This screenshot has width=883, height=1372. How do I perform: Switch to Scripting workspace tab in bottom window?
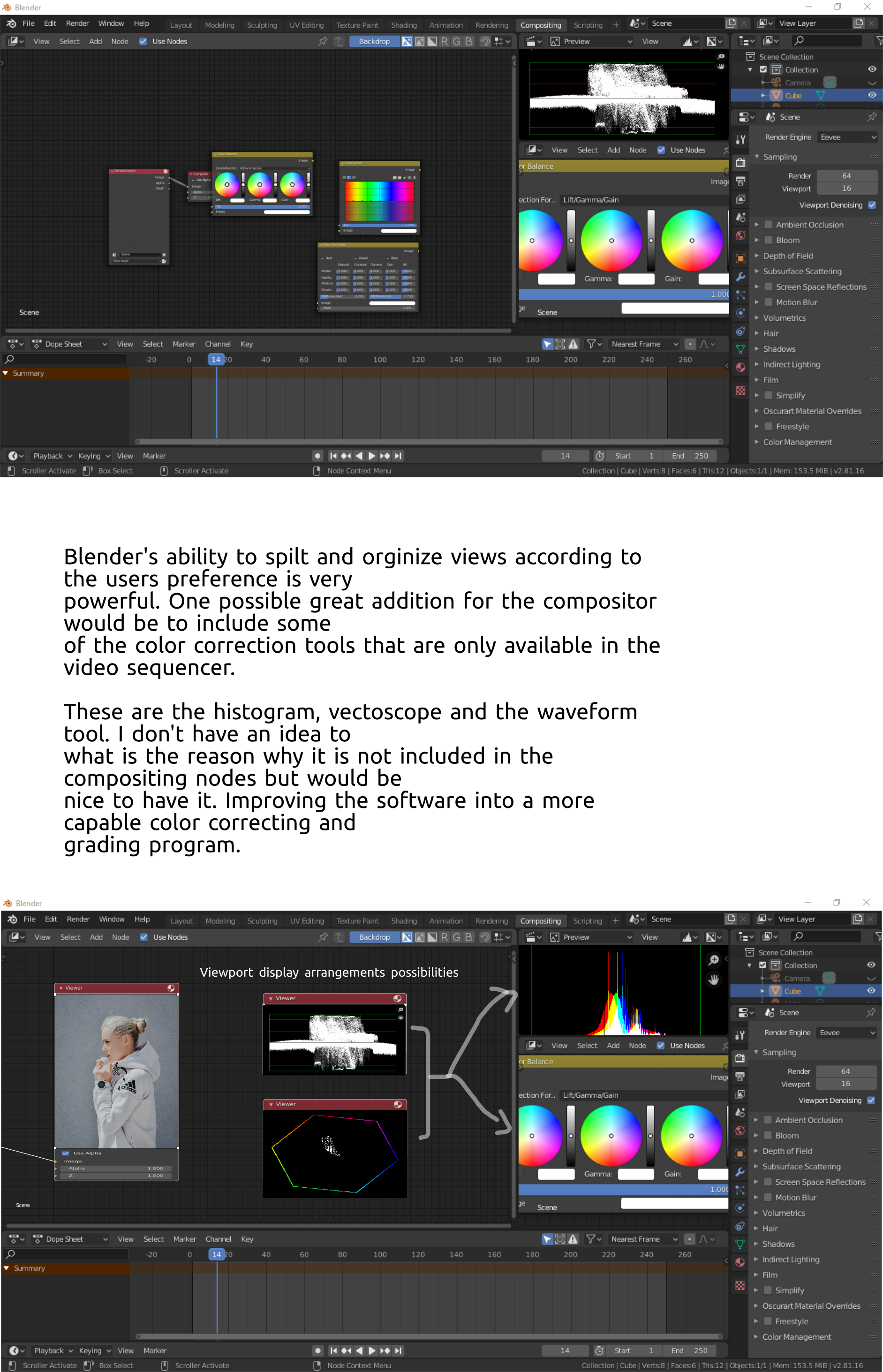click(x=588, y=921)
